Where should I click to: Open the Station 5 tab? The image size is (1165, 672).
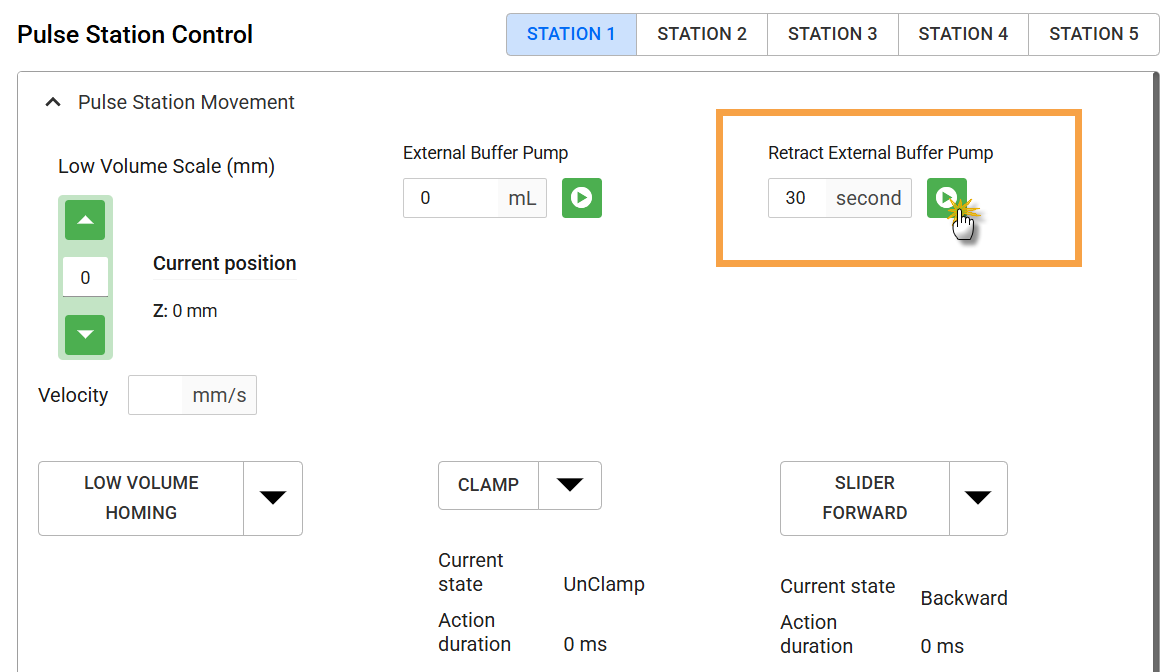(x=1093, y=34)
